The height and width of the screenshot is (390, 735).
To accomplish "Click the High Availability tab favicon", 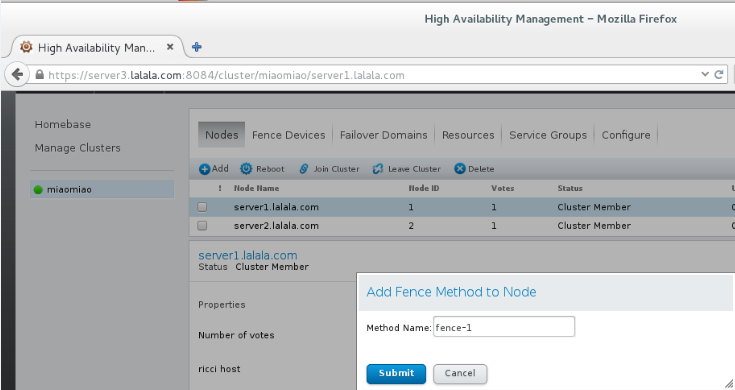I will click(26, 47).
